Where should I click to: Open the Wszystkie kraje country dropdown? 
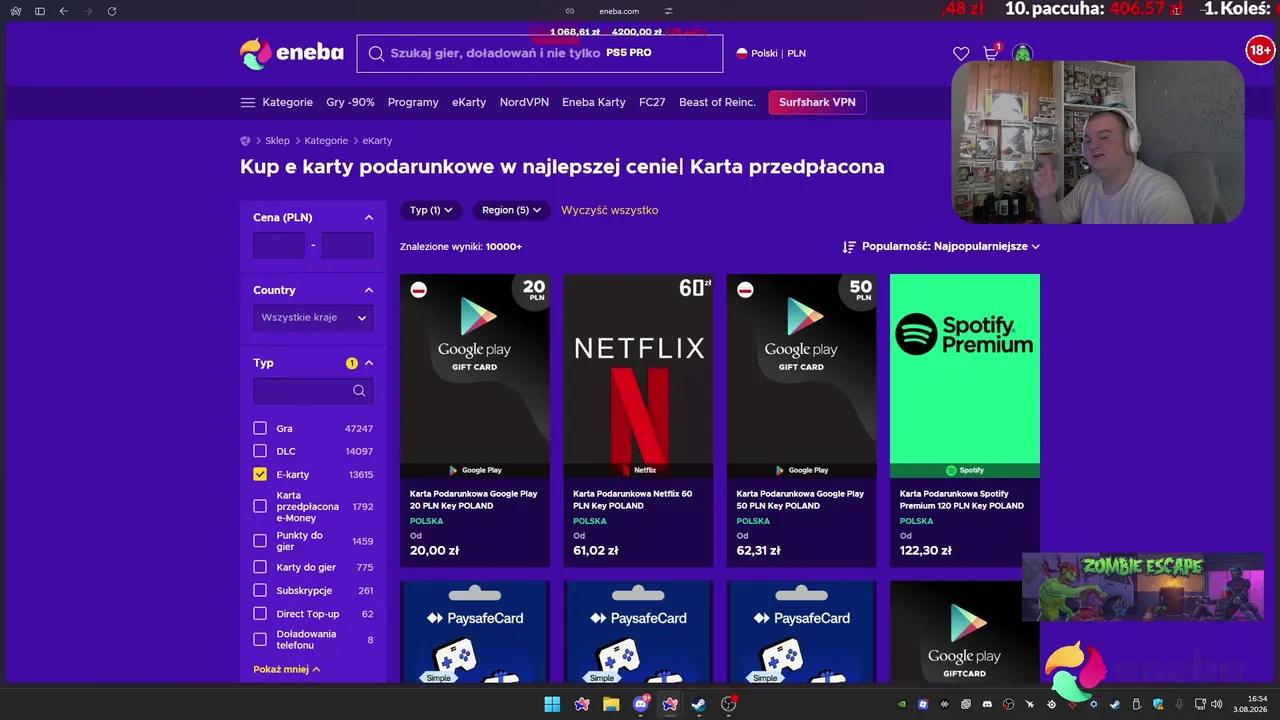click(313, 318)
